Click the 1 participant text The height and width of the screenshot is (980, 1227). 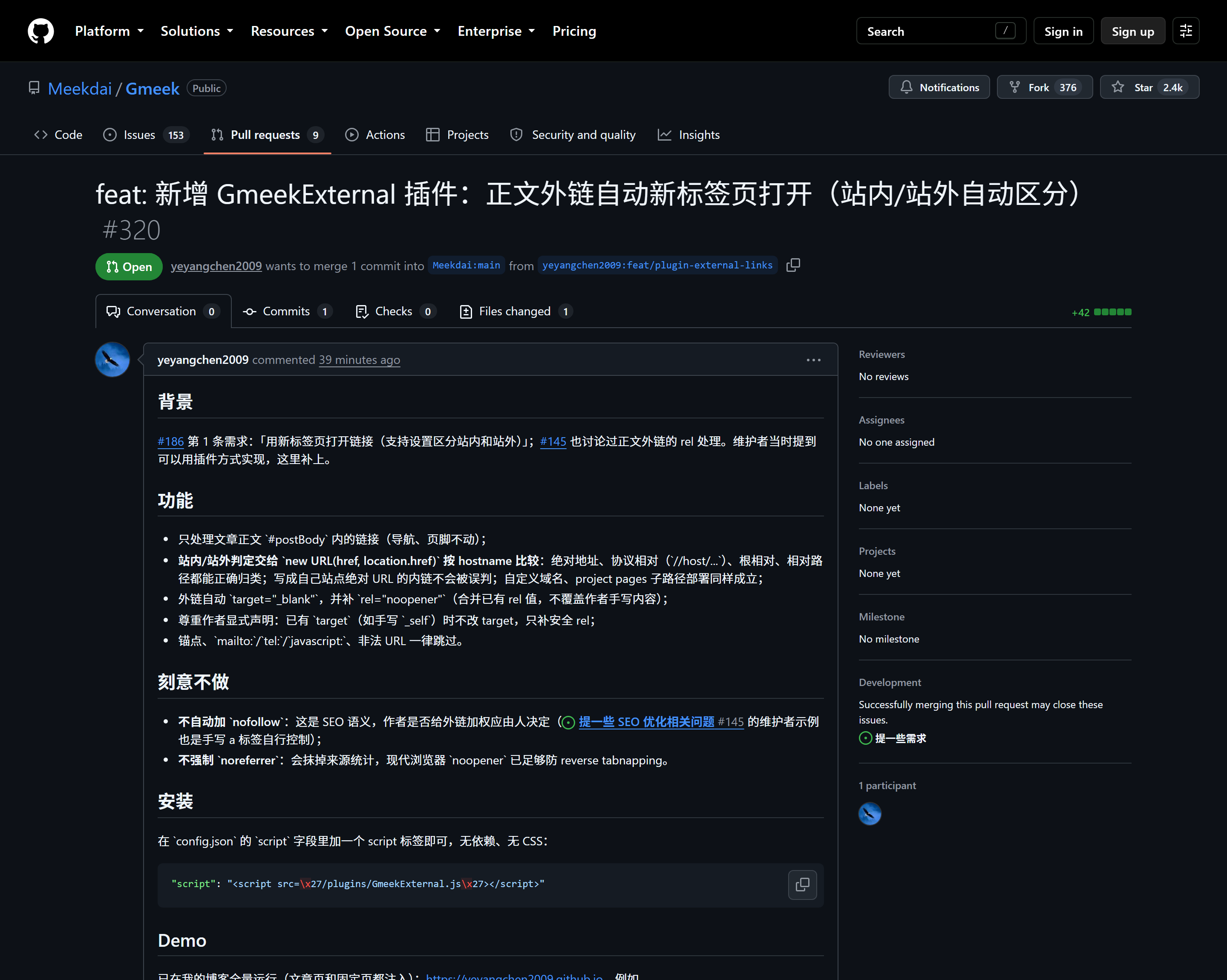[x=887, y=785]
